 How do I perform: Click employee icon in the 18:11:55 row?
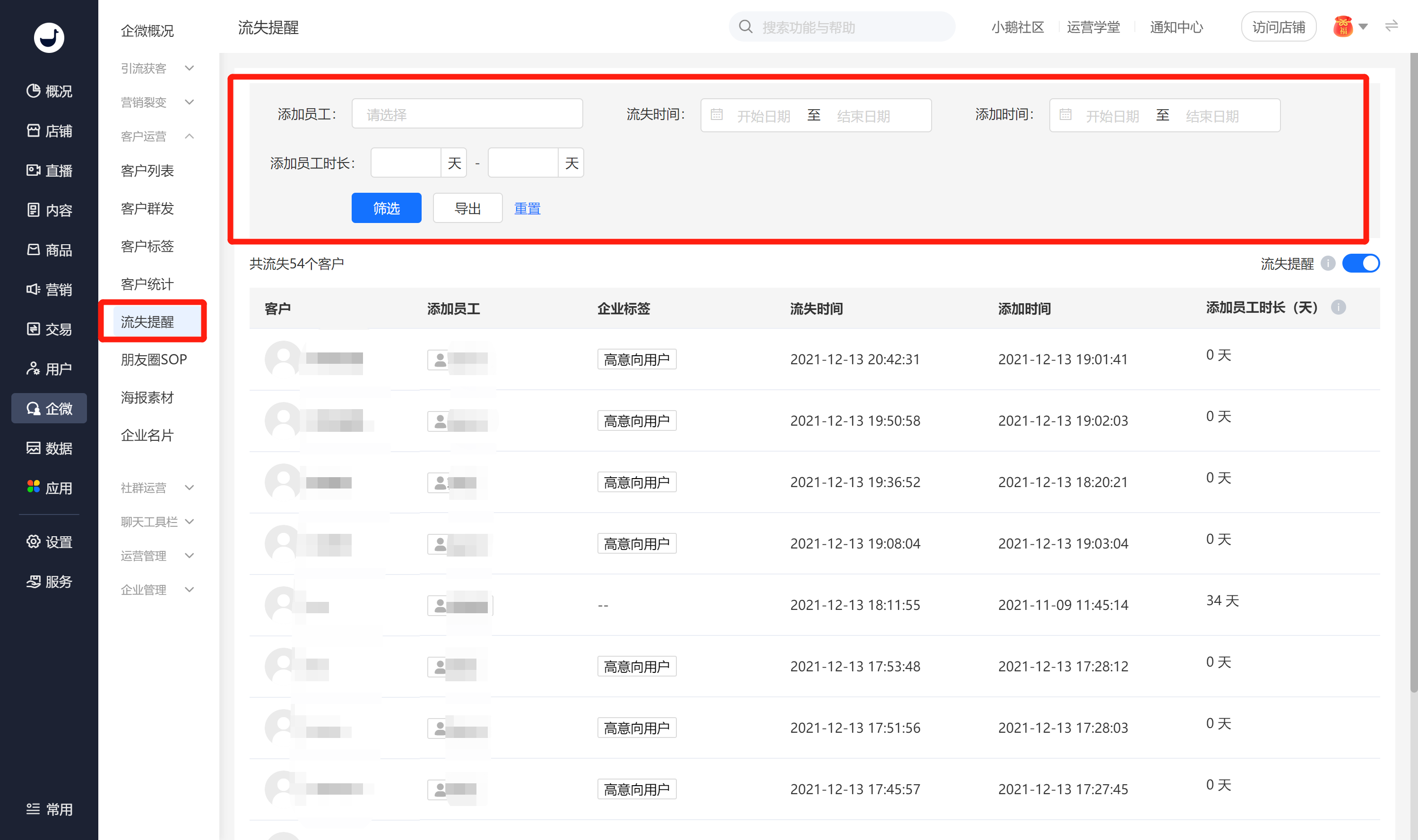[x=440, y=605]
